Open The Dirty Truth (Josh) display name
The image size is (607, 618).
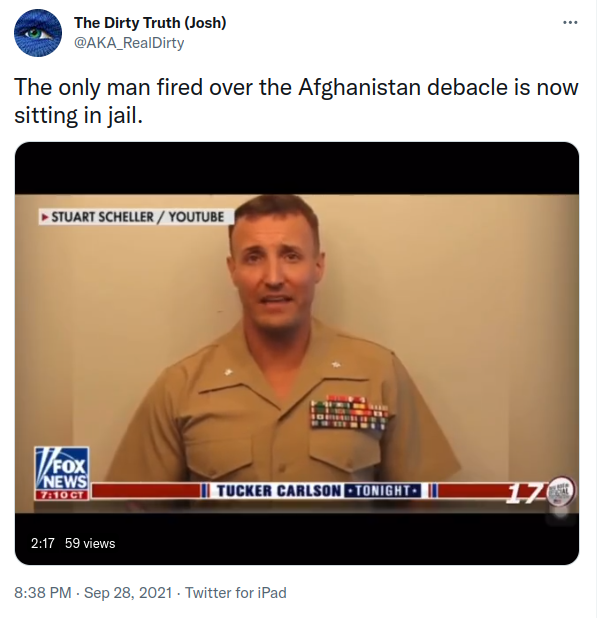coord(150,23)
